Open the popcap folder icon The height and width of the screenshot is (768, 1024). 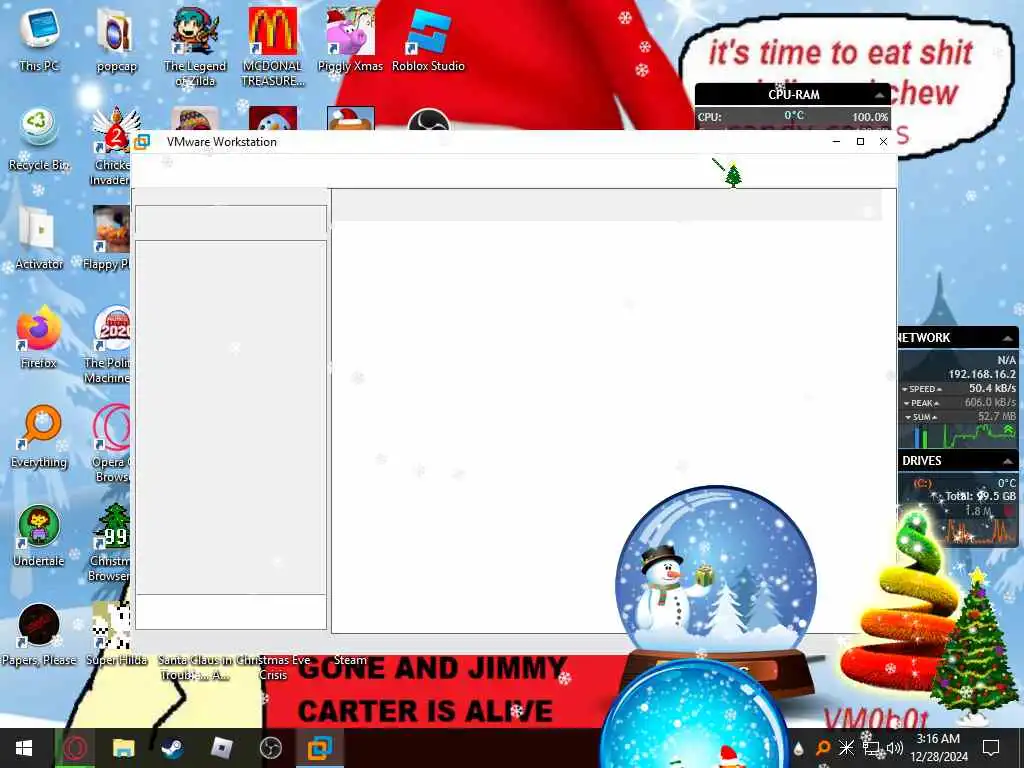click(116, 38)
